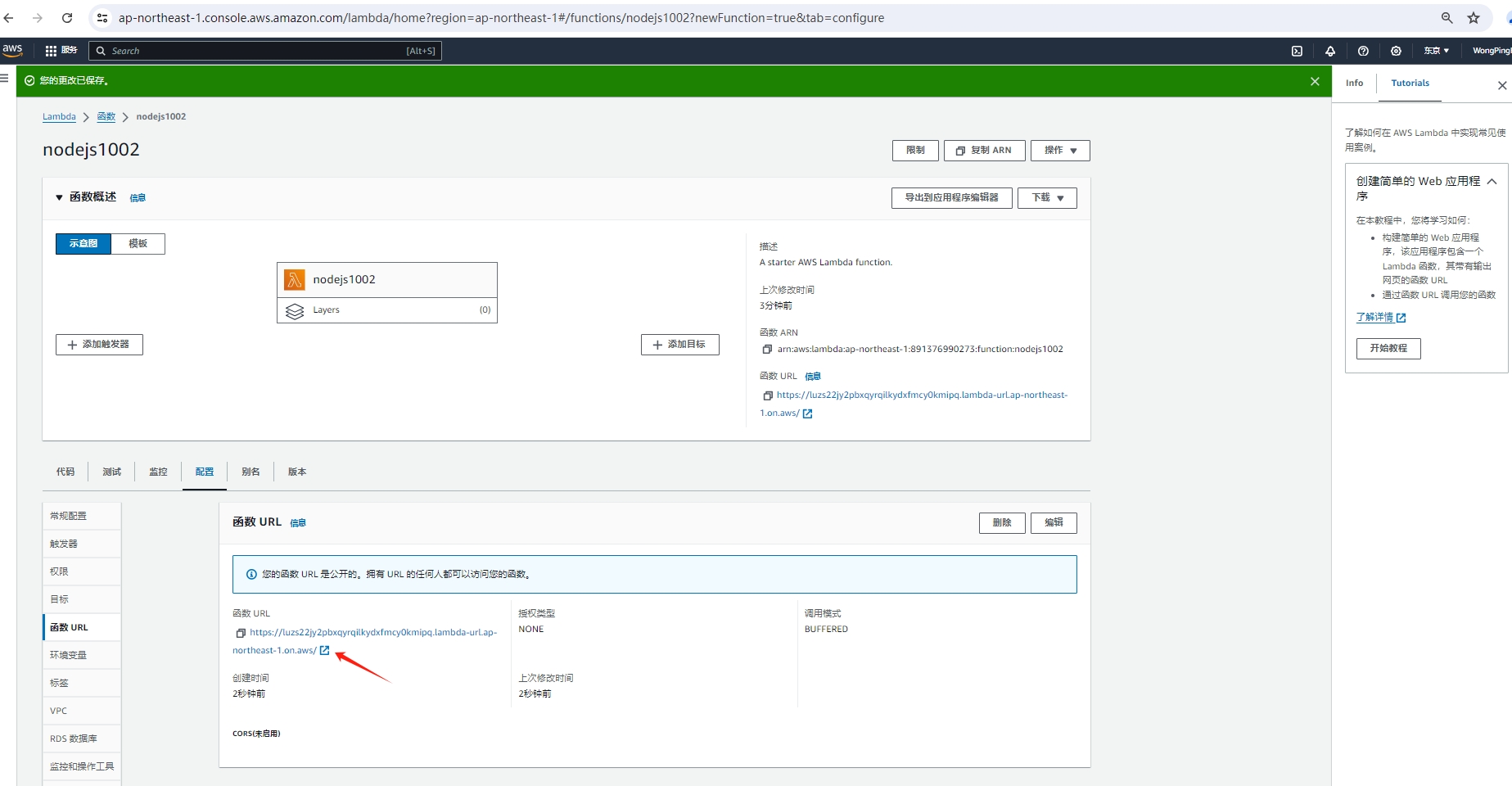Switch to the 模板 template view
1512x786 pixels.
[138, 244]
